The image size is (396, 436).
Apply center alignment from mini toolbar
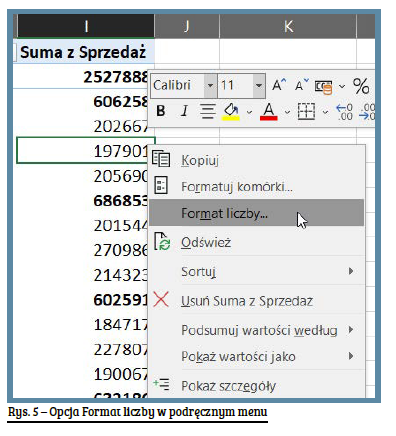(x=207, y=111)
